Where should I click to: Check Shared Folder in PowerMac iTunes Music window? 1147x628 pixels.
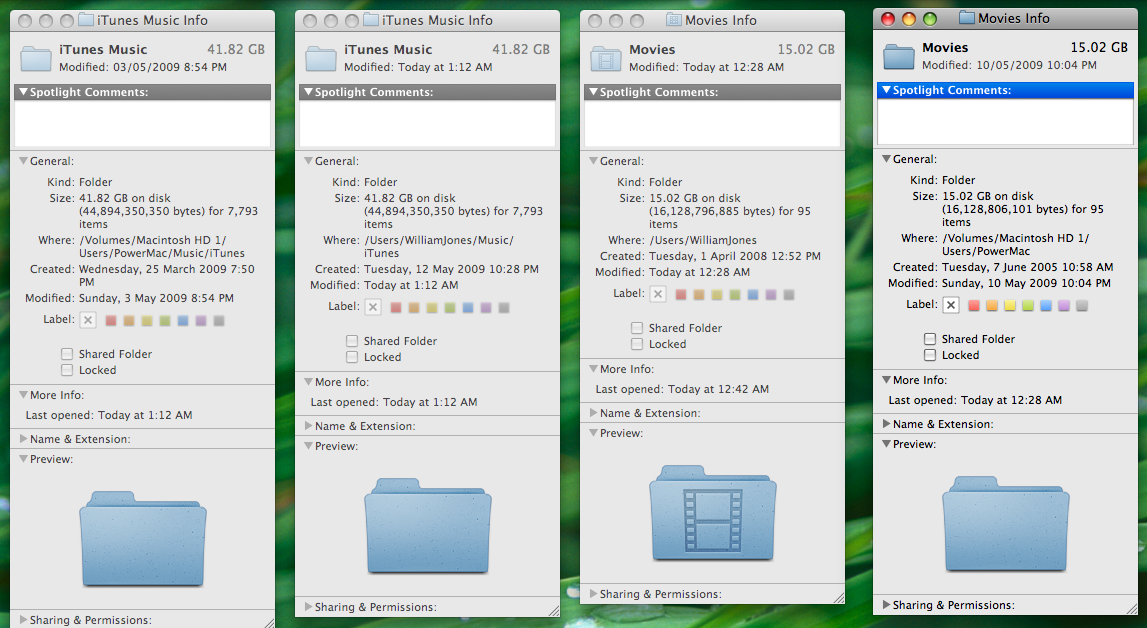coord(67,354)
